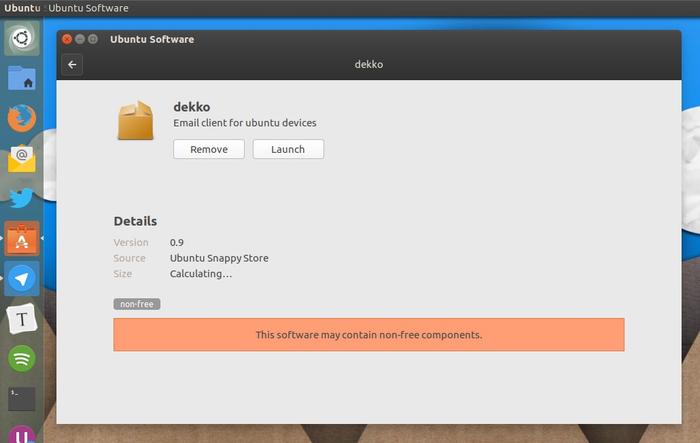The width and height of the screenshot is (700, 443).
Task: Click the dekko package box icon
Action: click(x=136, y=121)
